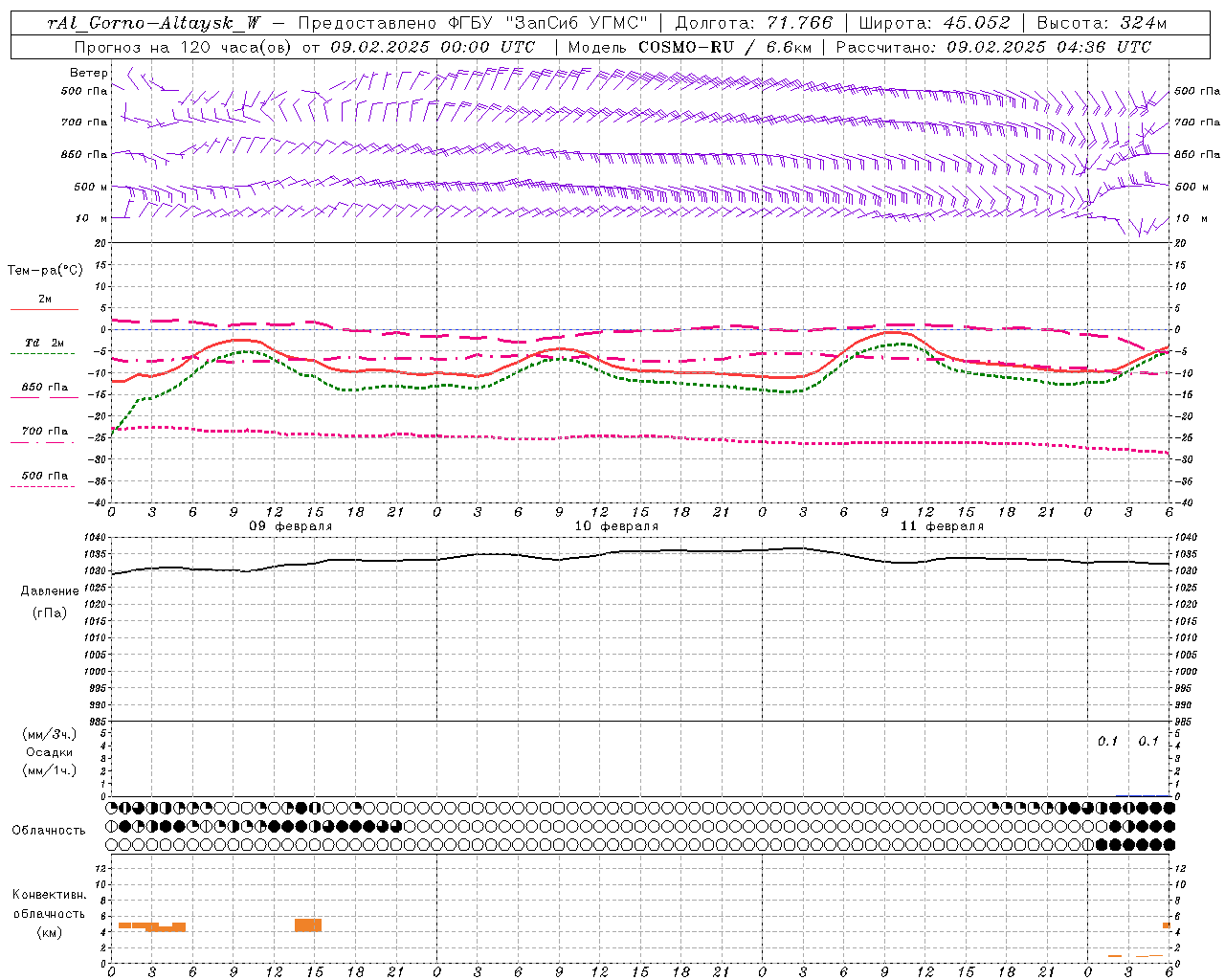Click the Облачность panel label
The image size is (1225, 980).
49,830
